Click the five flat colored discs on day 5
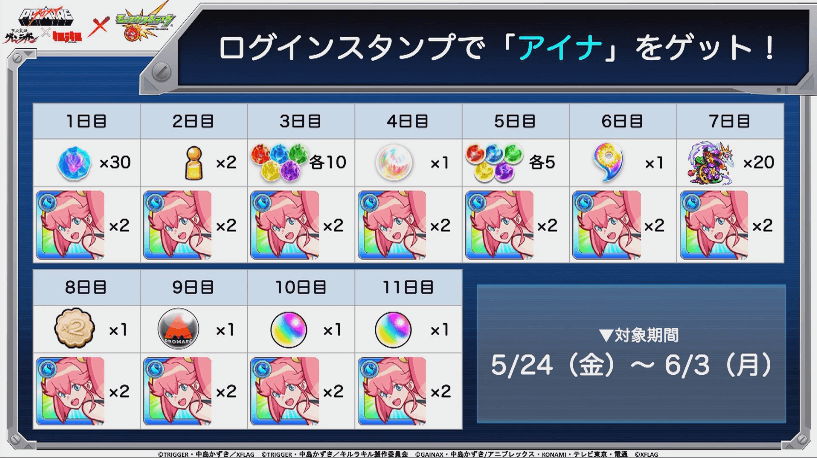Image resolution: width=817 pixels, height=458 pixels. pyautogui.click(x=494, y=163)
